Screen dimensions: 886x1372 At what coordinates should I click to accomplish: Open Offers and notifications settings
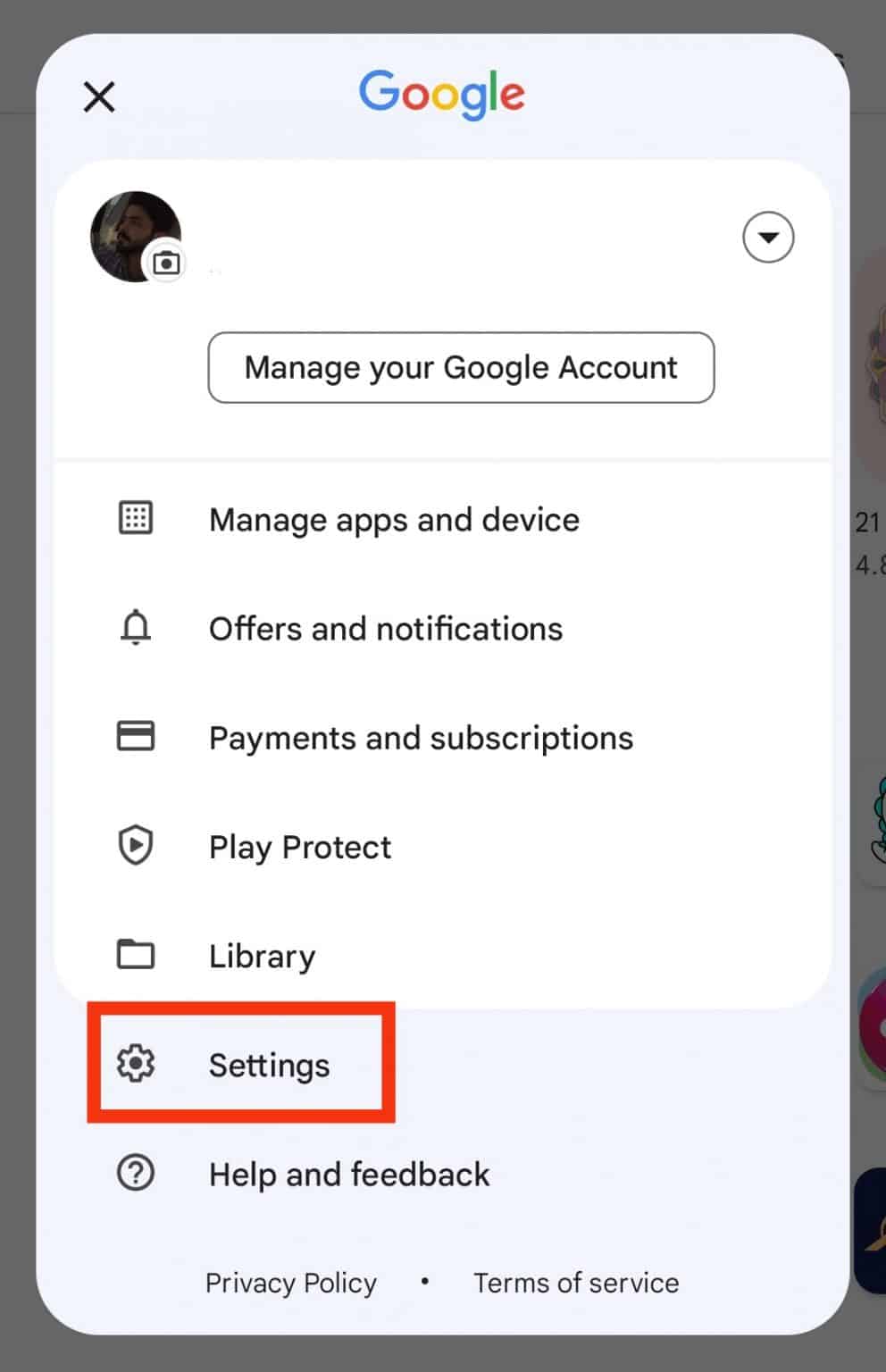point(385,628)
